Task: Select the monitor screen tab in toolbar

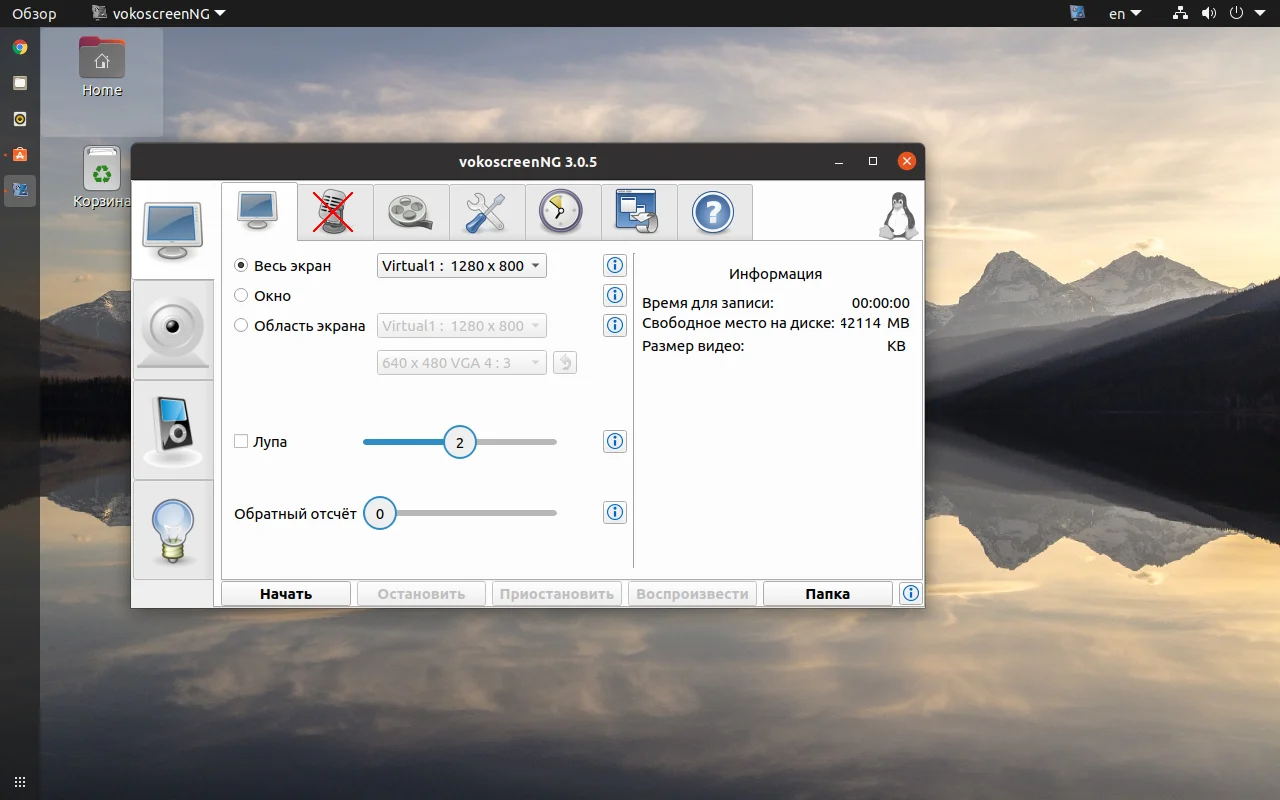Action: pos(259,211)
